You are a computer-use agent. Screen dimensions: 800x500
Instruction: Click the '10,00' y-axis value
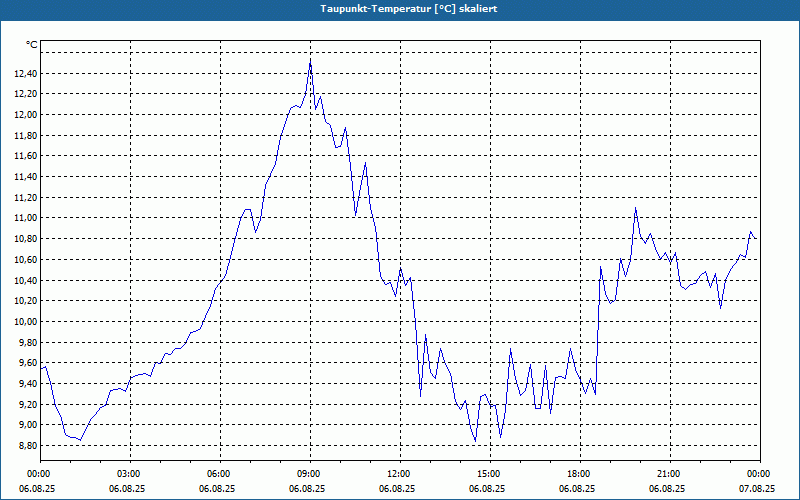[26, 322]
